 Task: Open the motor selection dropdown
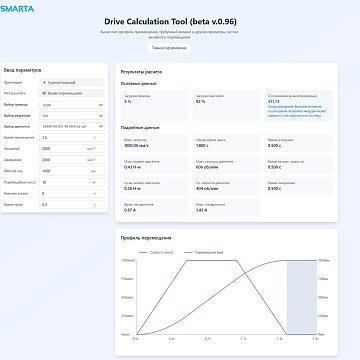point(72,127)
